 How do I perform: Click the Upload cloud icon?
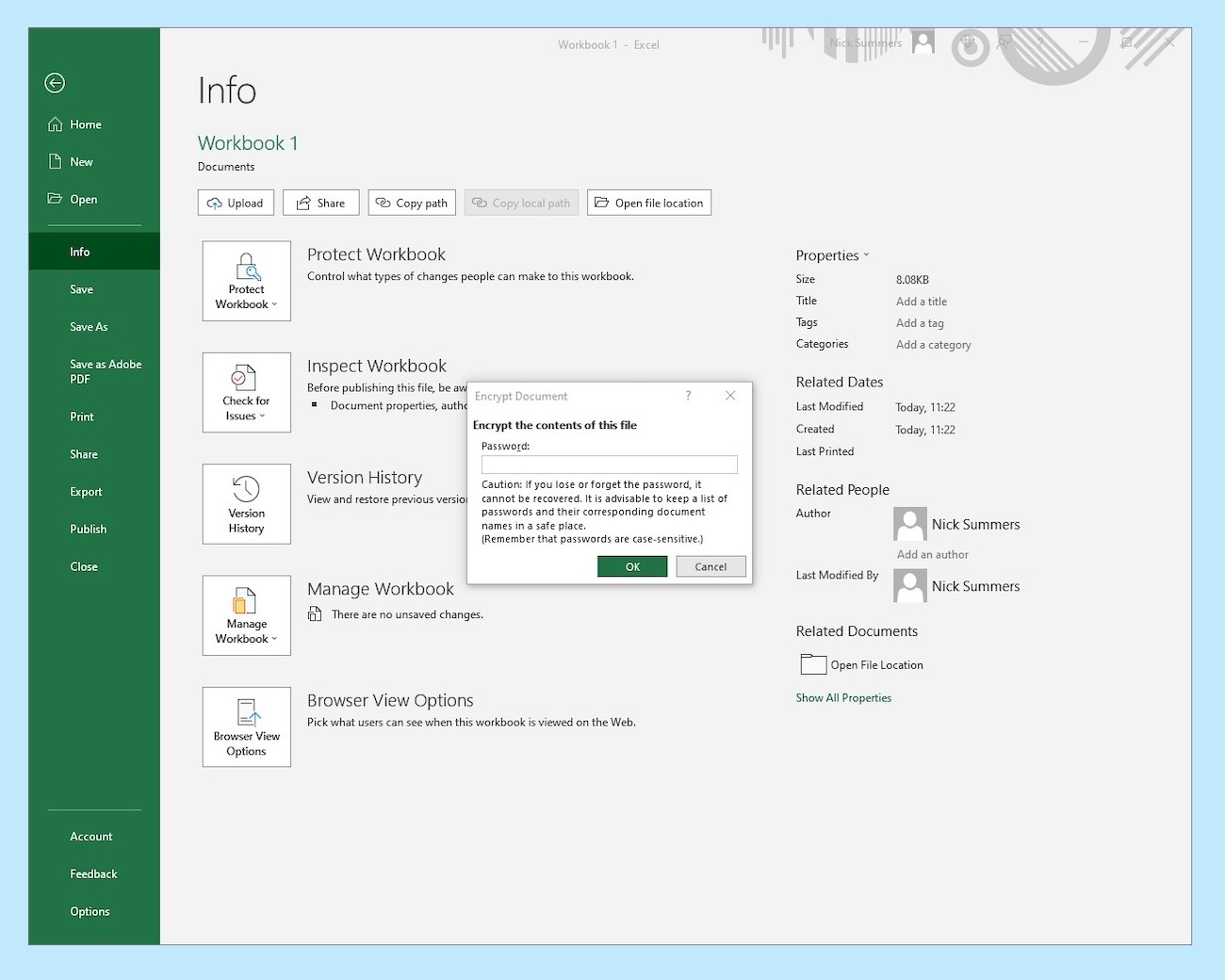tap(215, 202)
